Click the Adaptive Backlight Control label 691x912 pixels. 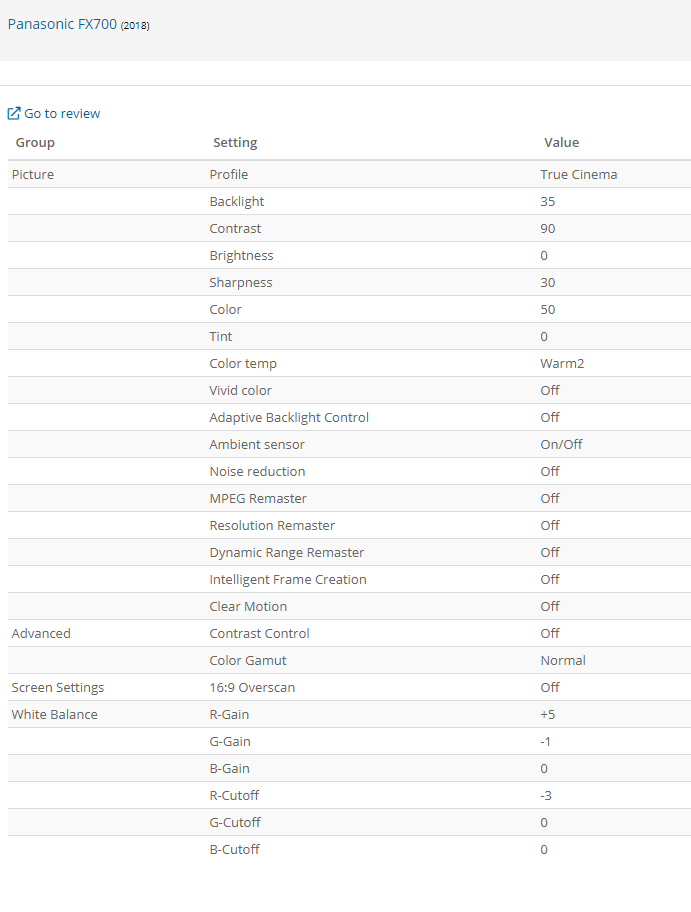(x=289, y=418)
